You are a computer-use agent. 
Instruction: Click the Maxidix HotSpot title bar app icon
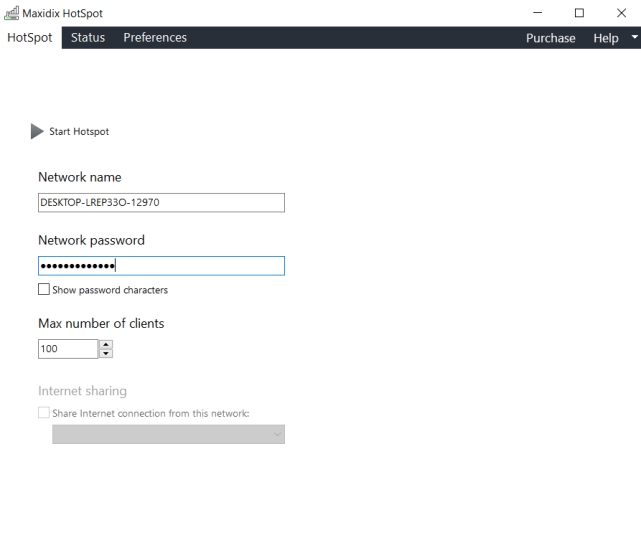click(x=13, y=12)
